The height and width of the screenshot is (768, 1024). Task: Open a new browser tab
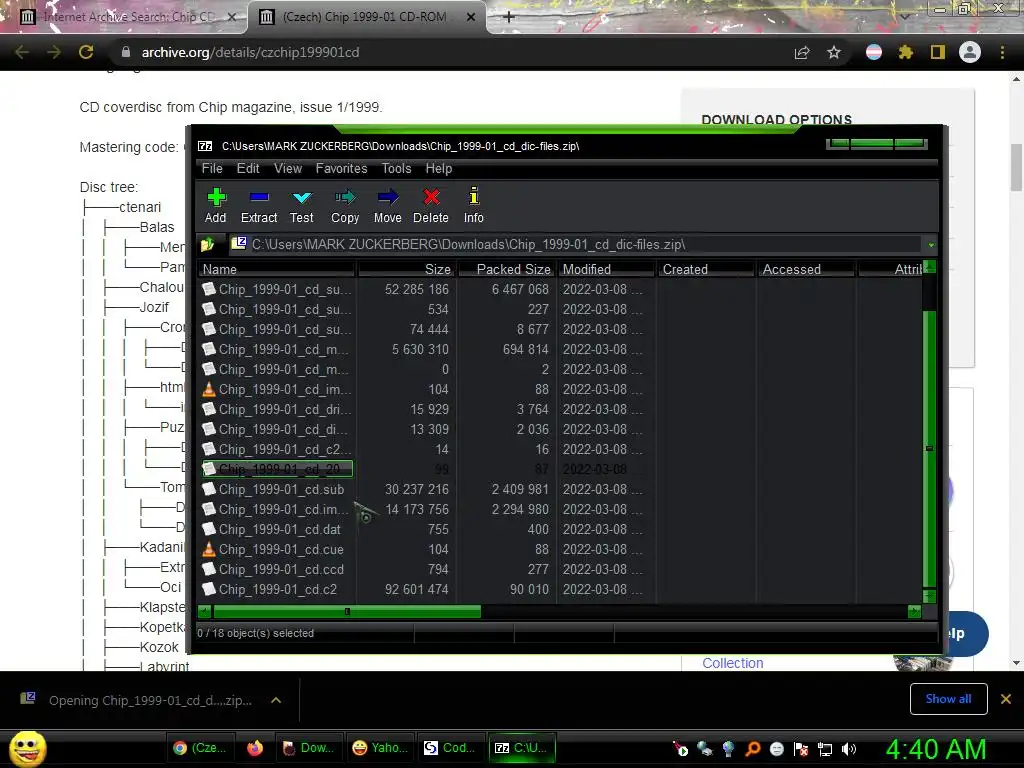509,17
